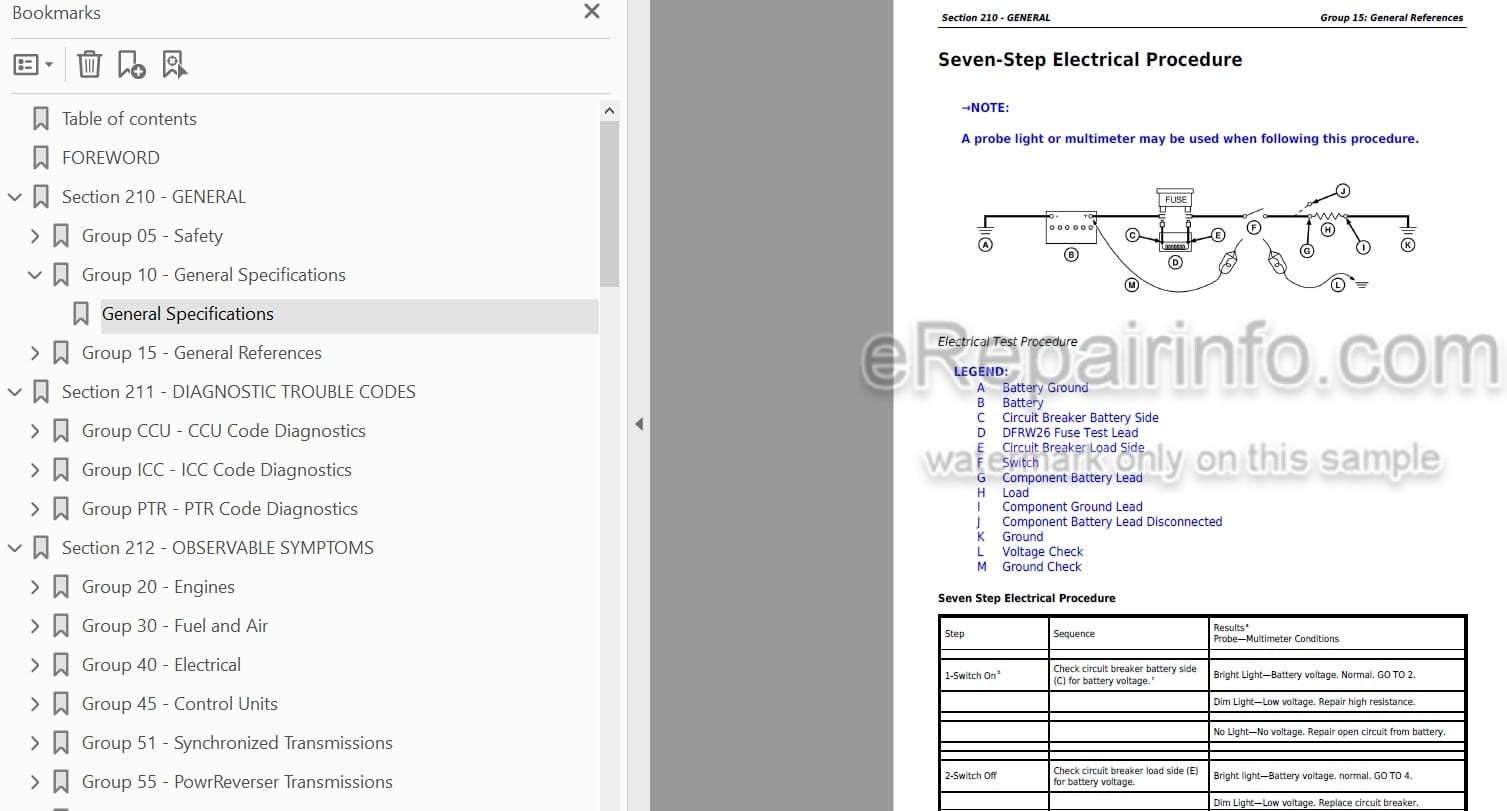Click the Seven-Step Electrical Procedure heading
Viewport: 1507px width, 811px height.
pyautogui.click(x=1089, y=60)
